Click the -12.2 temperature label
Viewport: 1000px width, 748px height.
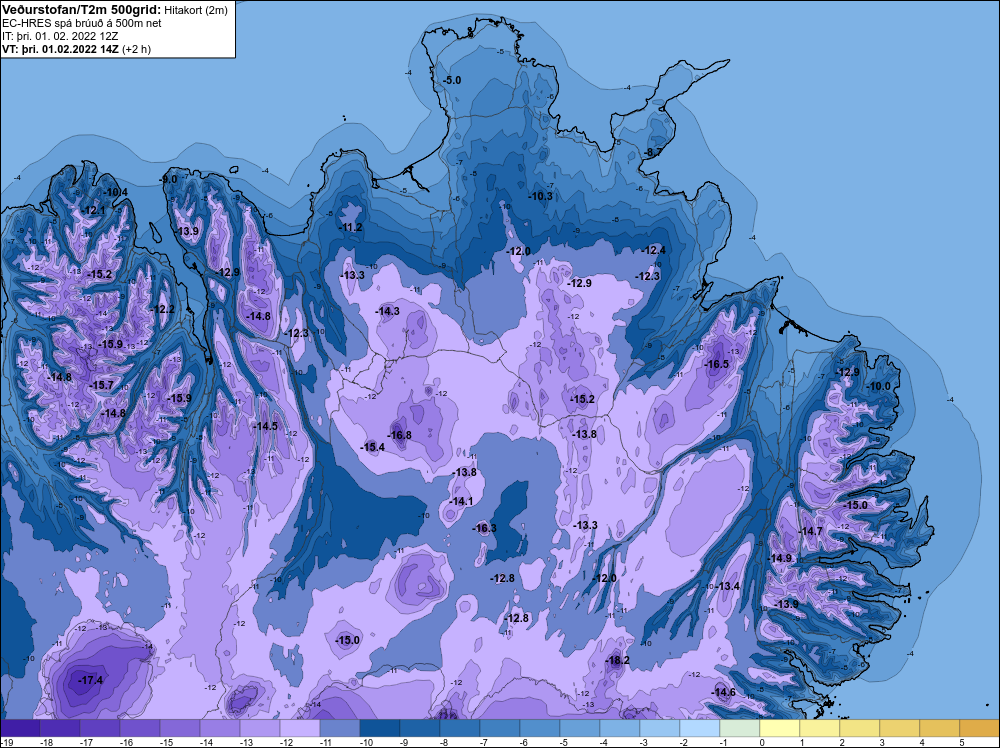(x=162, y=309)
